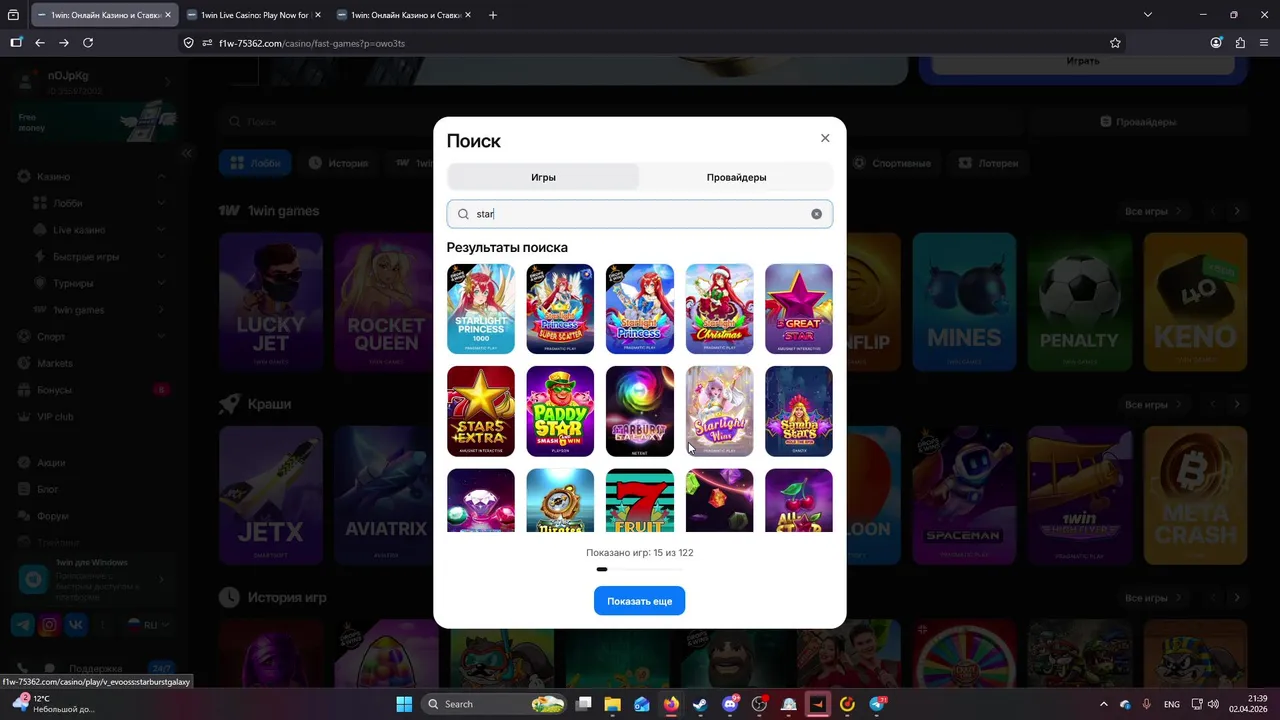Screen dimensions: 1280x720
Task: Open File Explorer from taskbar
Action: pyautogui.click(x=612, y=704)
